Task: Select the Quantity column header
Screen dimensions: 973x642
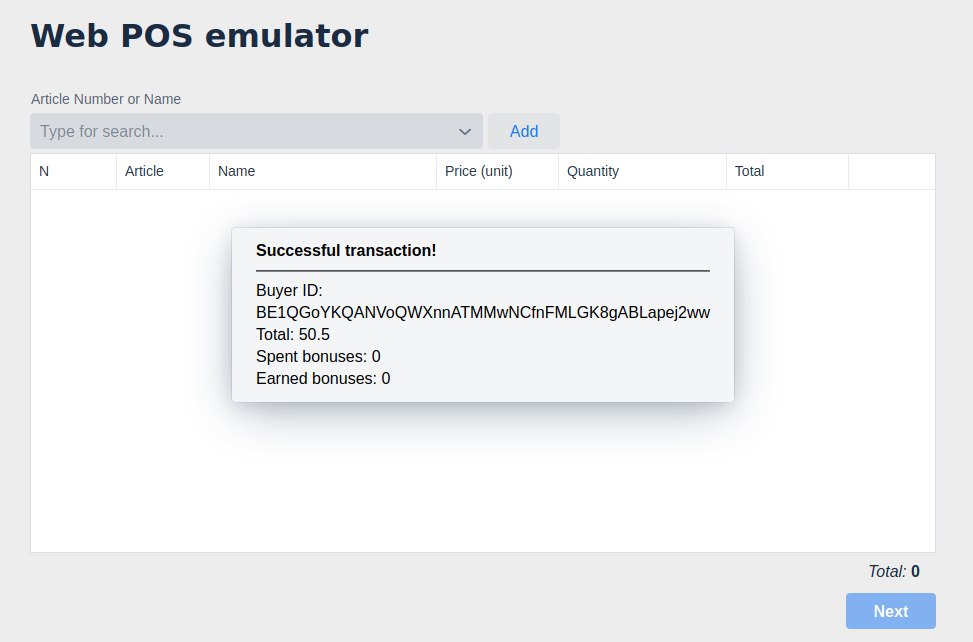Action: click(592, 171)
